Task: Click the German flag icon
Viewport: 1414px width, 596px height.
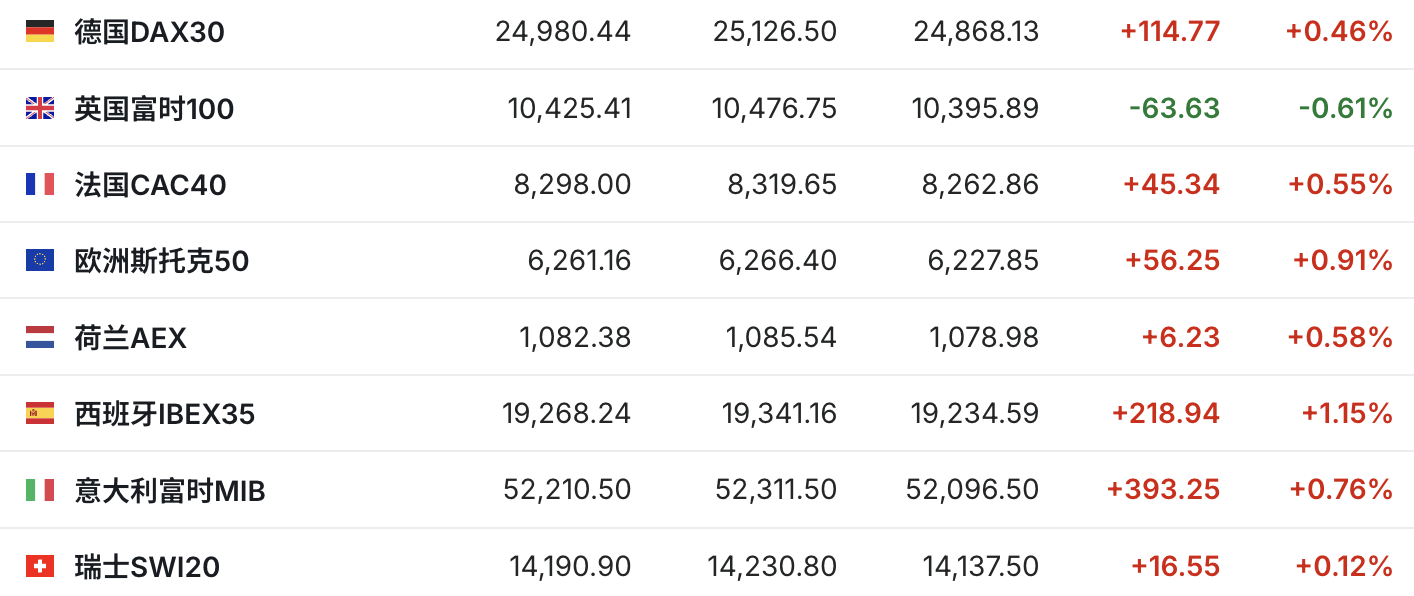Action: pyautogui.click(x=40, y=32)
